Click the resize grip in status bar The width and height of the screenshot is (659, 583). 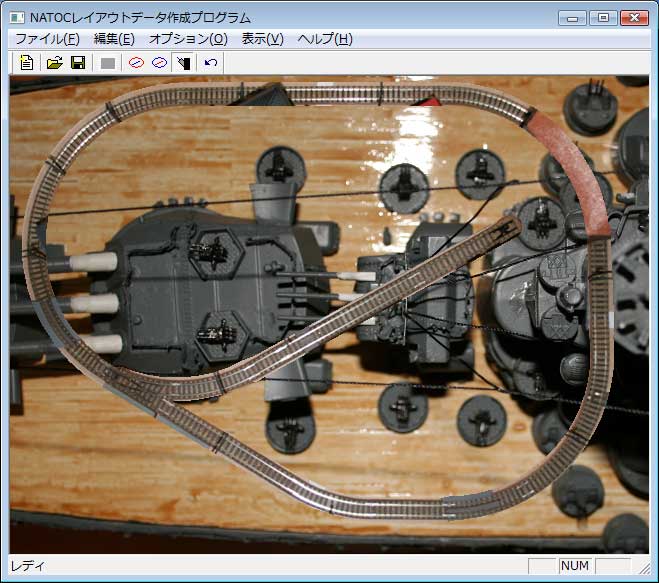tap(644, 568)
